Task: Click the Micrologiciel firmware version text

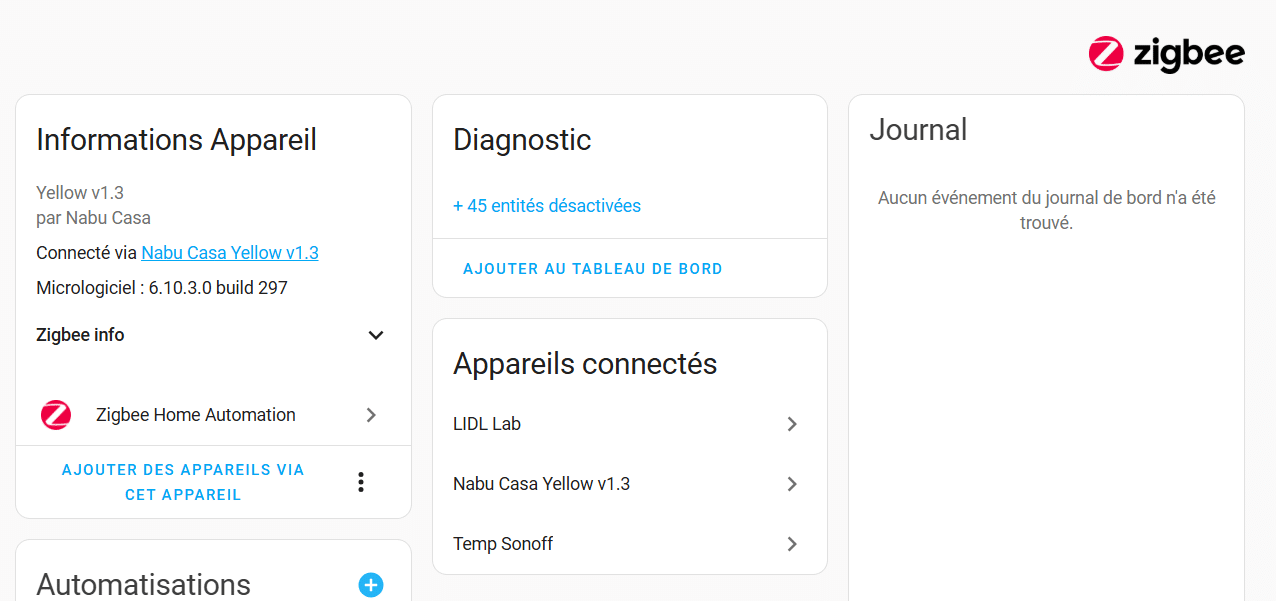Action: click(x=162, y=288)
